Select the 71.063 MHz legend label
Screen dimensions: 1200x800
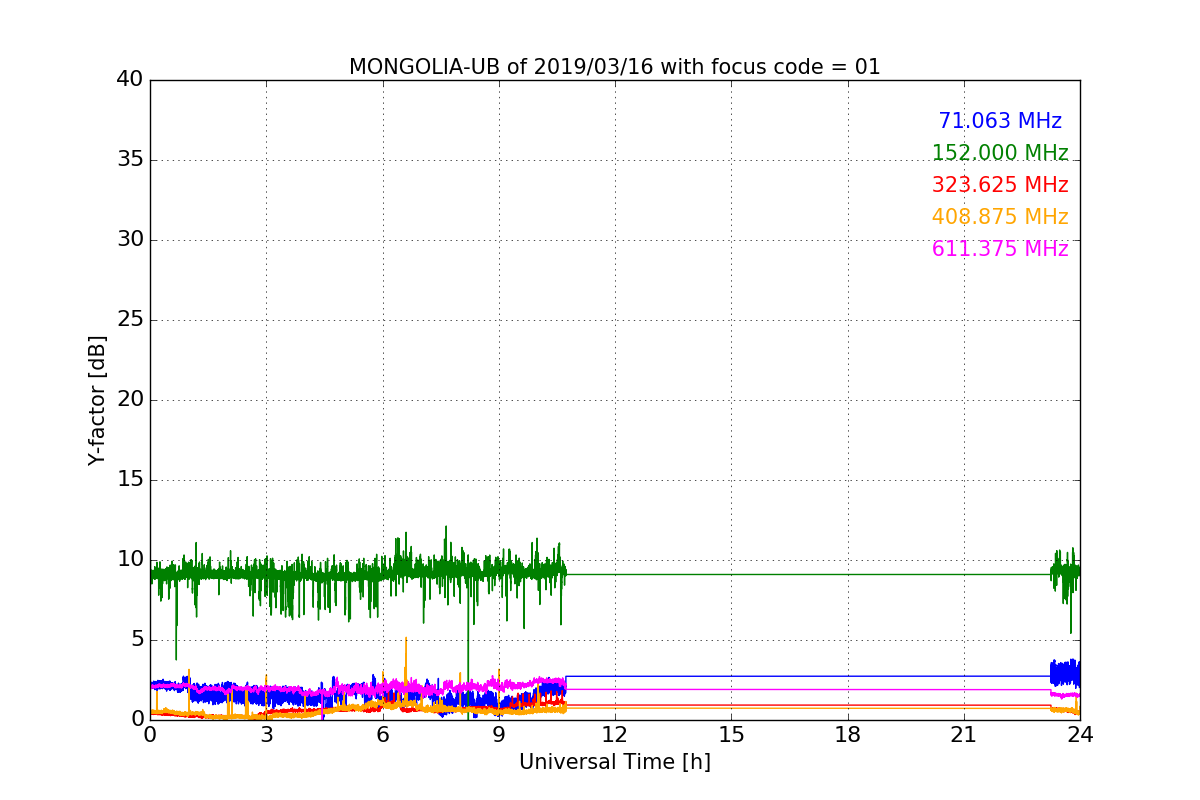click(x=1000, y=121)
